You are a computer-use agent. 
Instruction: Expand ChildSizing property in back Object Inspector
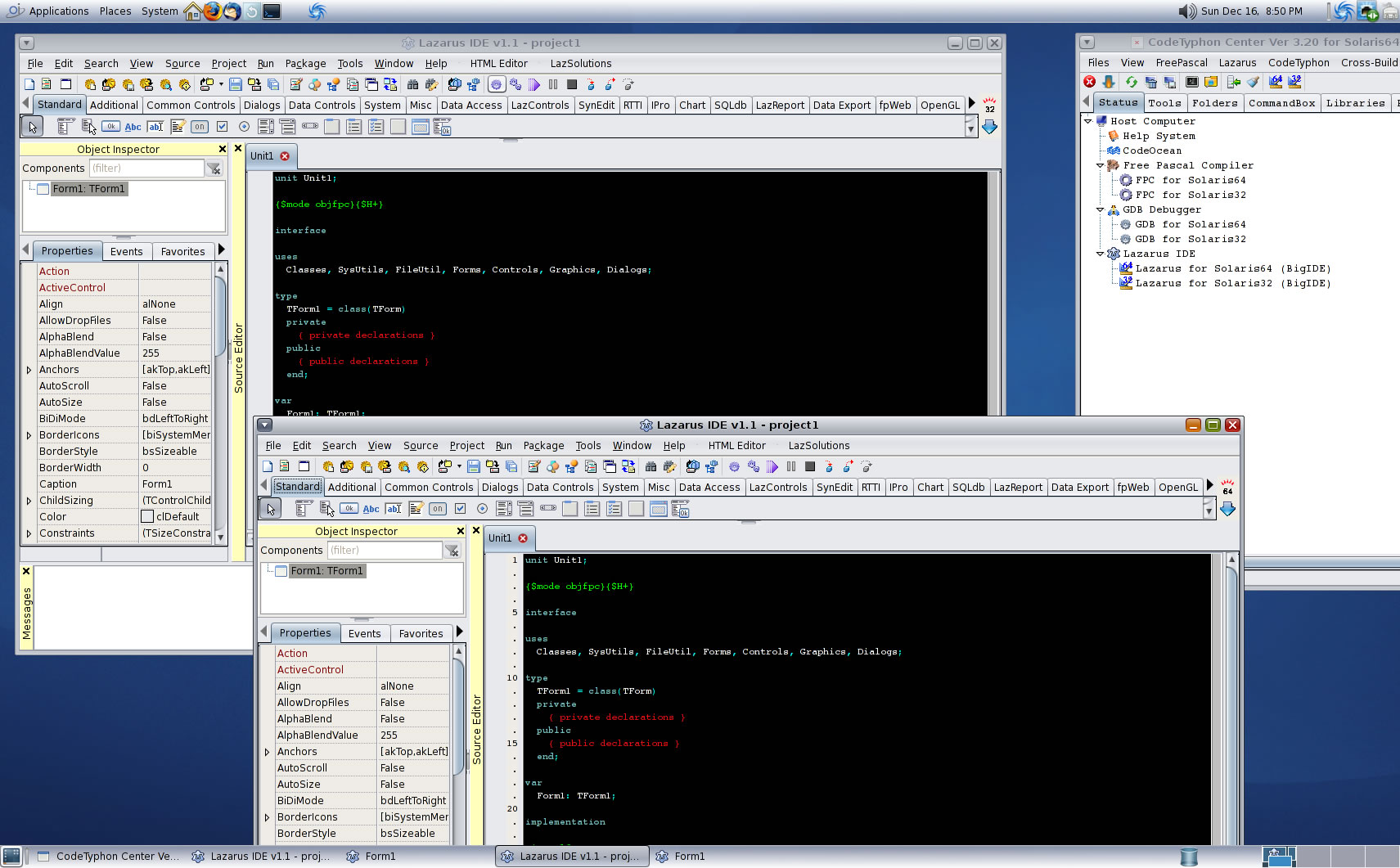click(x=29, y=501)
